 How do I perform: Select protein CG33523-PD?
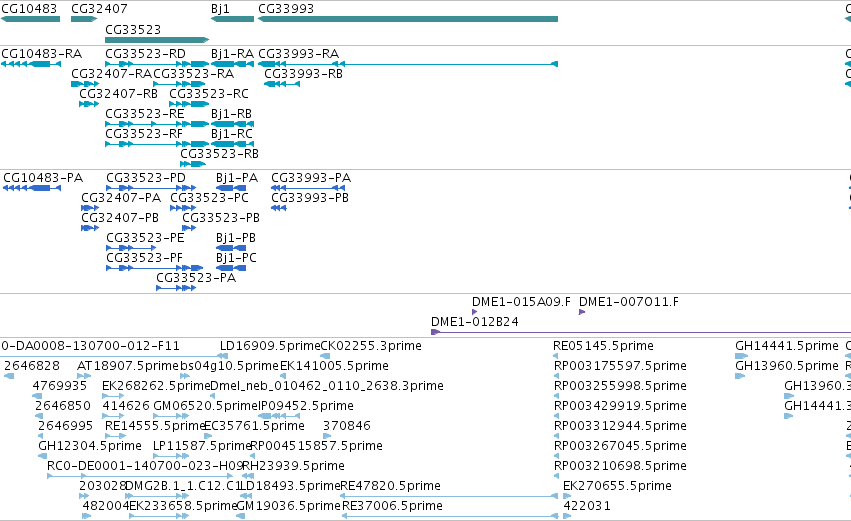[146, 178]
